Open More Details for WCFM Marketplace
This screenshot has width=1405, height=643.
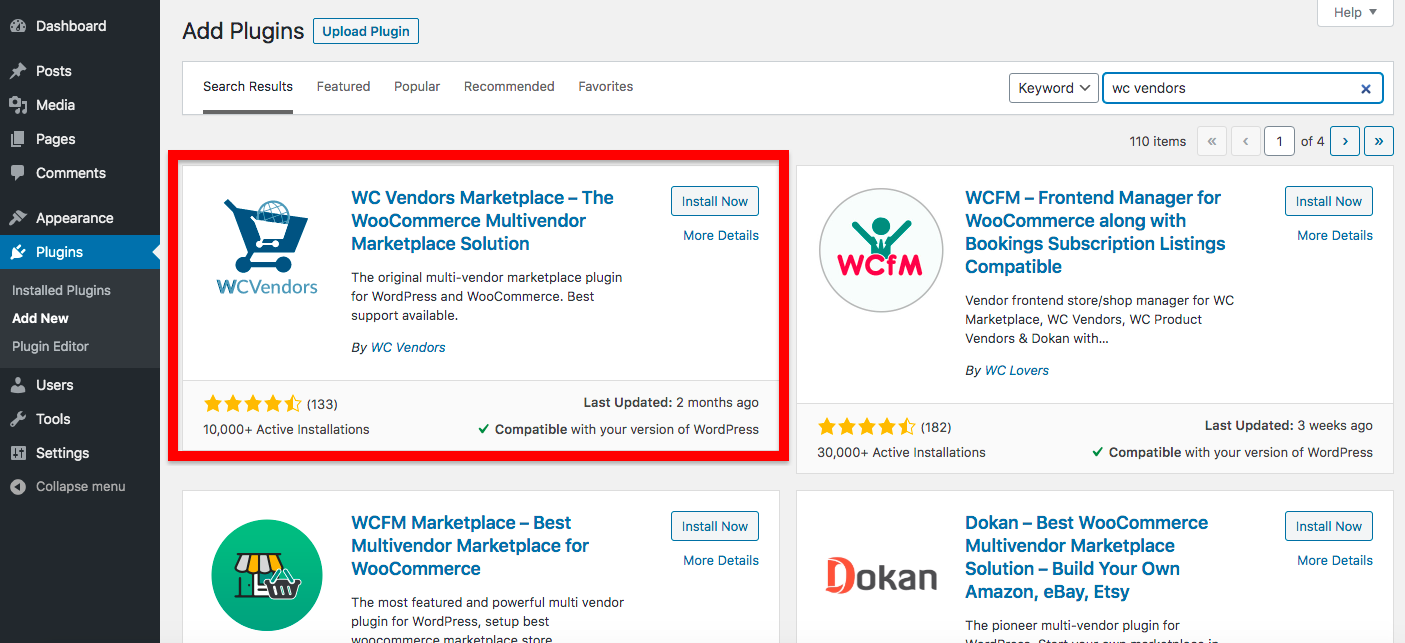click(x=721, y=561)
